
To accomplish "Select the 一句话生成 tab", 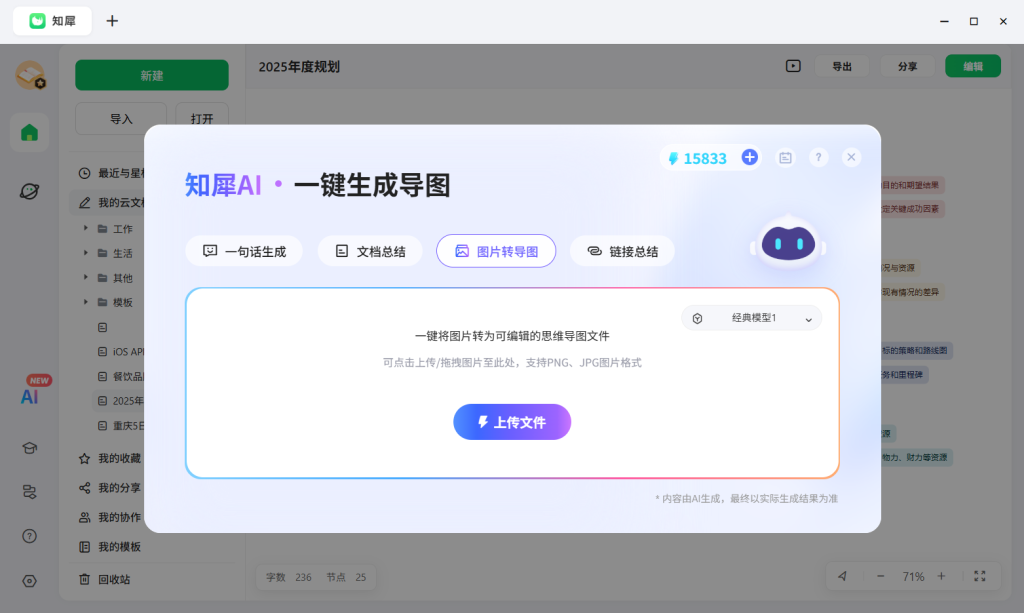I will tap(244, 251).
